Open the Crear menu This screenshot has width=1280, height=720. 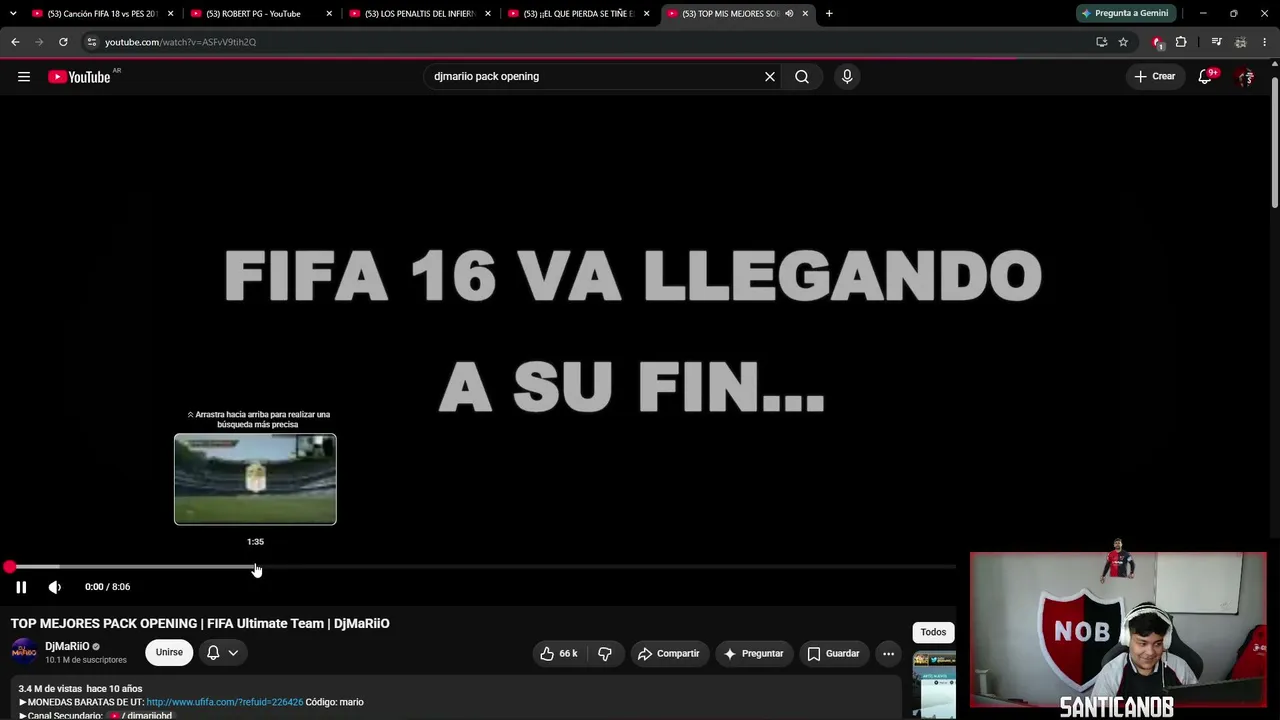click(1155, 77)
